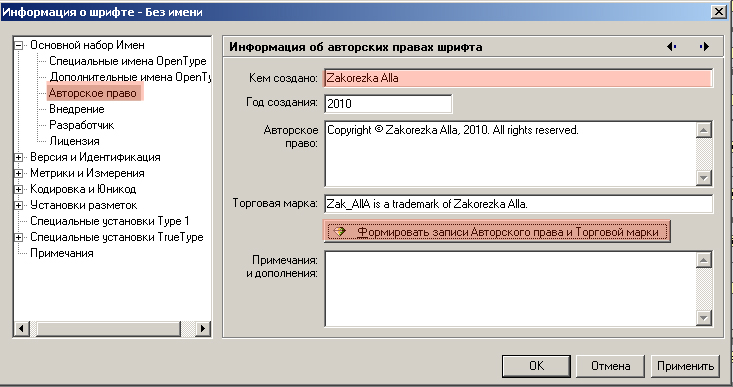Click the gem icon on the build records button

[339, 232]
